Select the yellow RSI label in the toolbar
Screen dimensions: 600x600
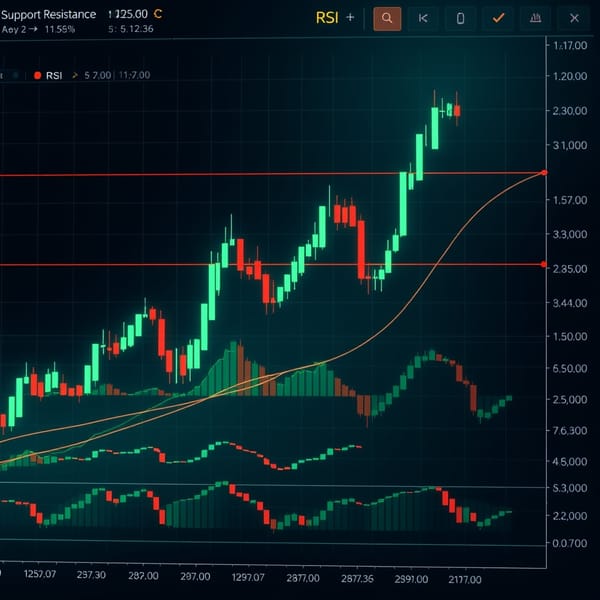[327, 18]
